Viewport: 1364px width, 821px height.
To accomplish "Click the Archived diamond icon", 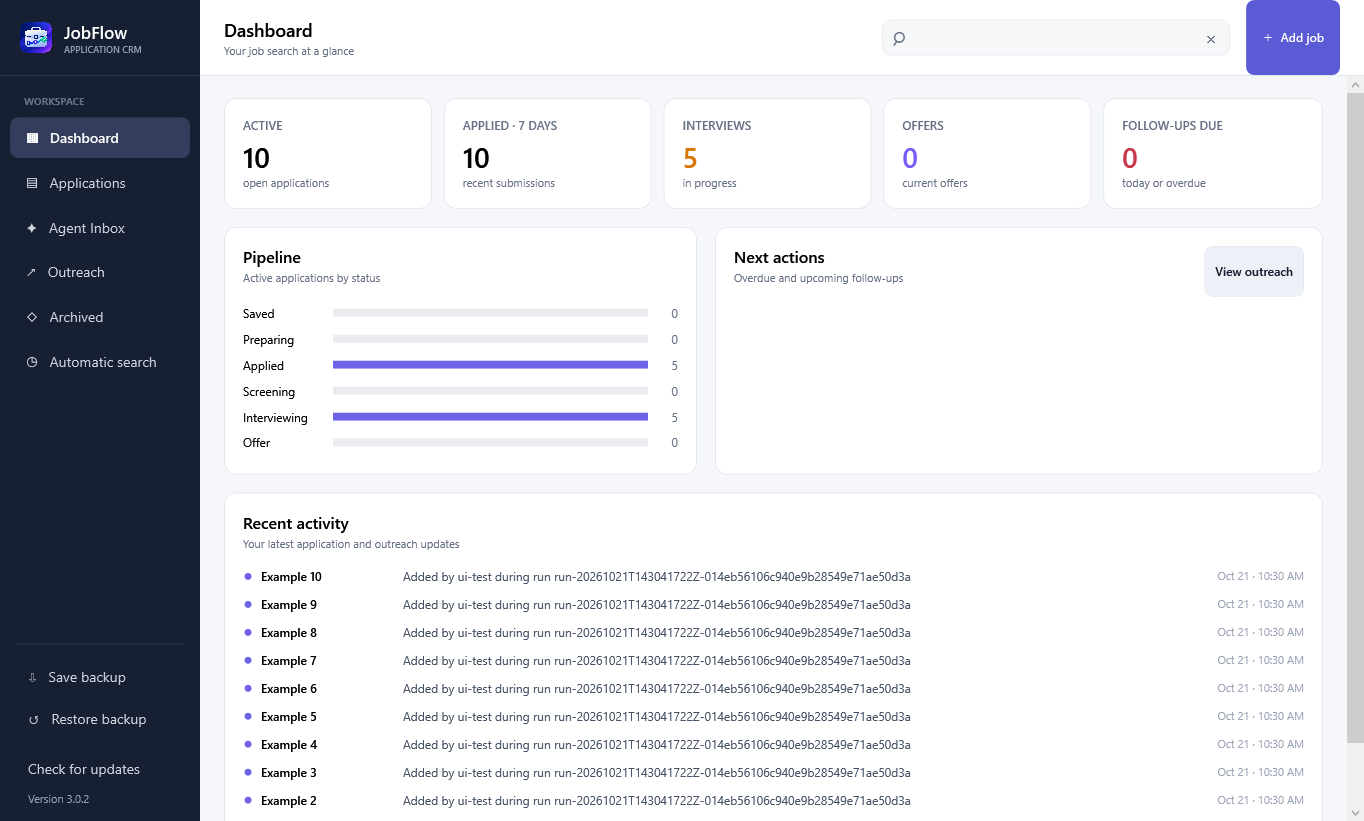I will point(32,317).
